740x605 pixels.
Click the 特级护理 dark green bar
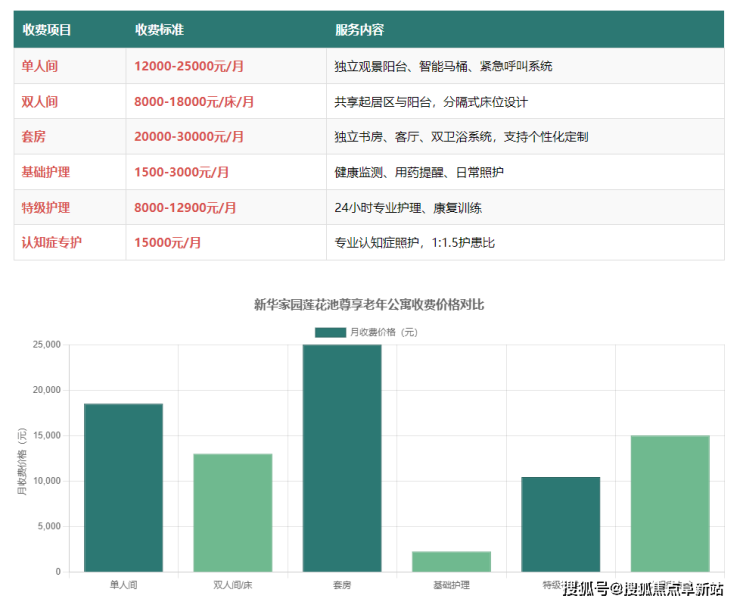(x=560, y=524)
